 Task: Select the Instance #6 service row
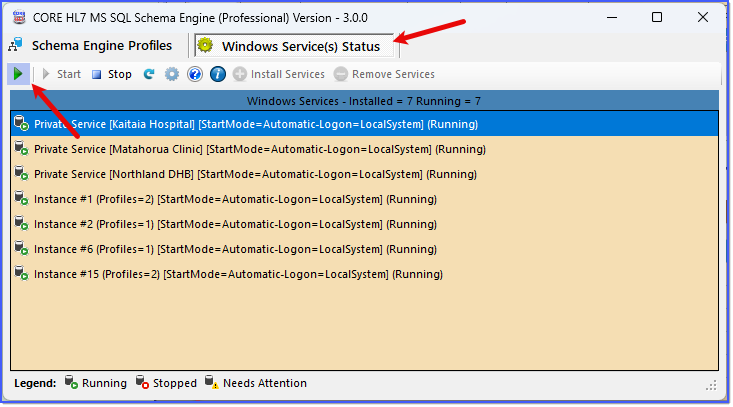[364, 249]
